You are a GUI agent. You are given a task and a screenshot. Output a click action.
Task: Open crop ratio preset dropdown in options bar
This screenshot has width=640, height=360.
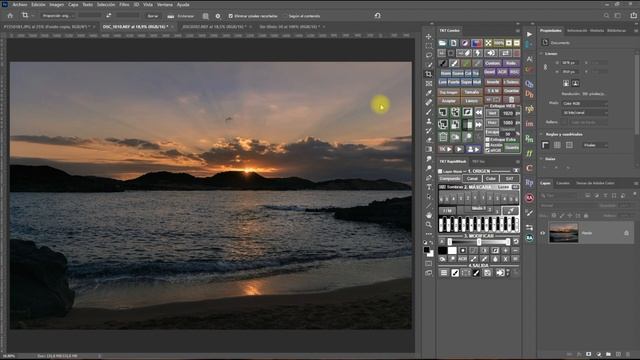[58, 16]
